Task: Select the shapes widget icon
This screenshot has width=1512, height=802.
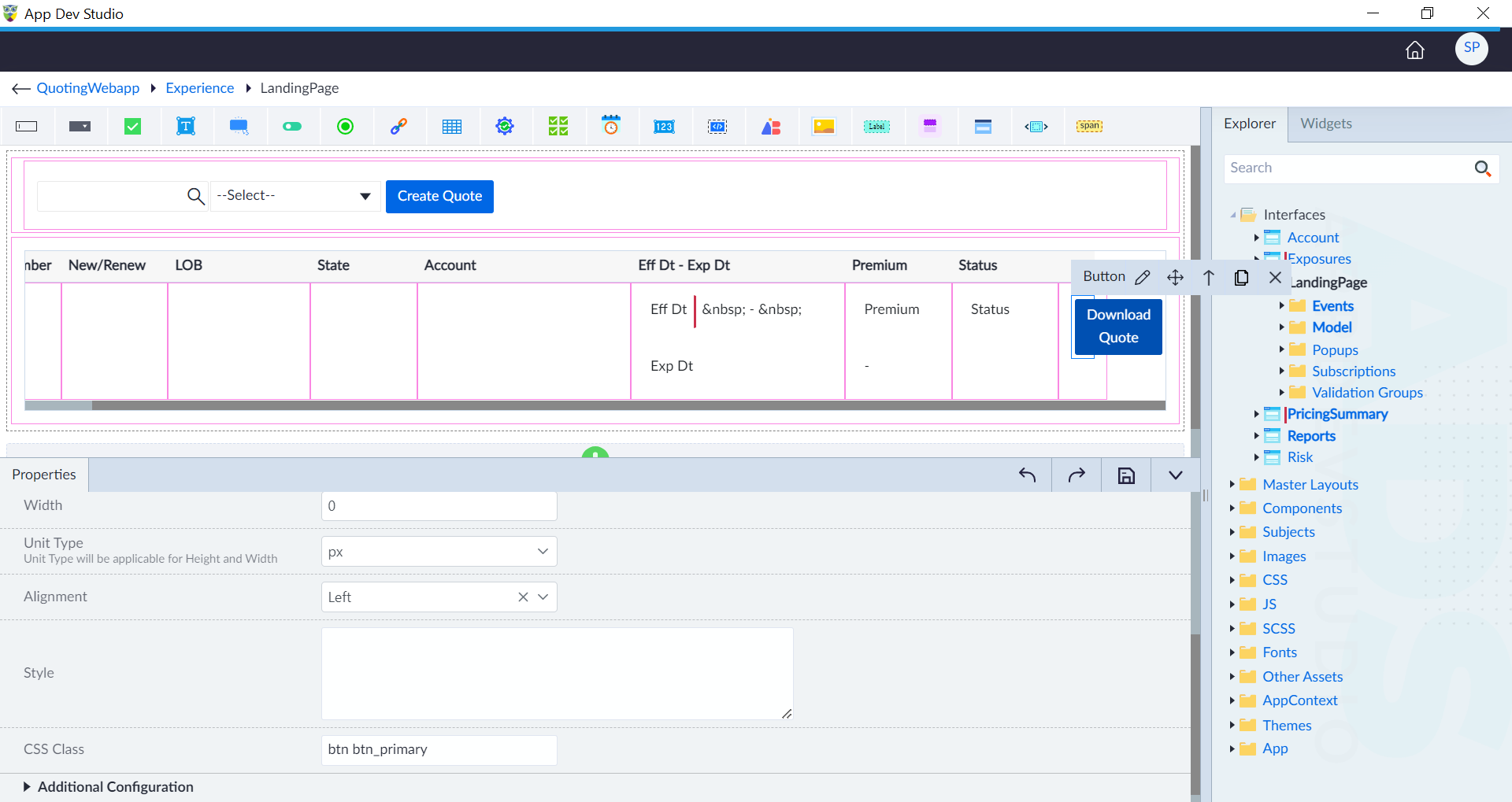Action: point(771,127)
